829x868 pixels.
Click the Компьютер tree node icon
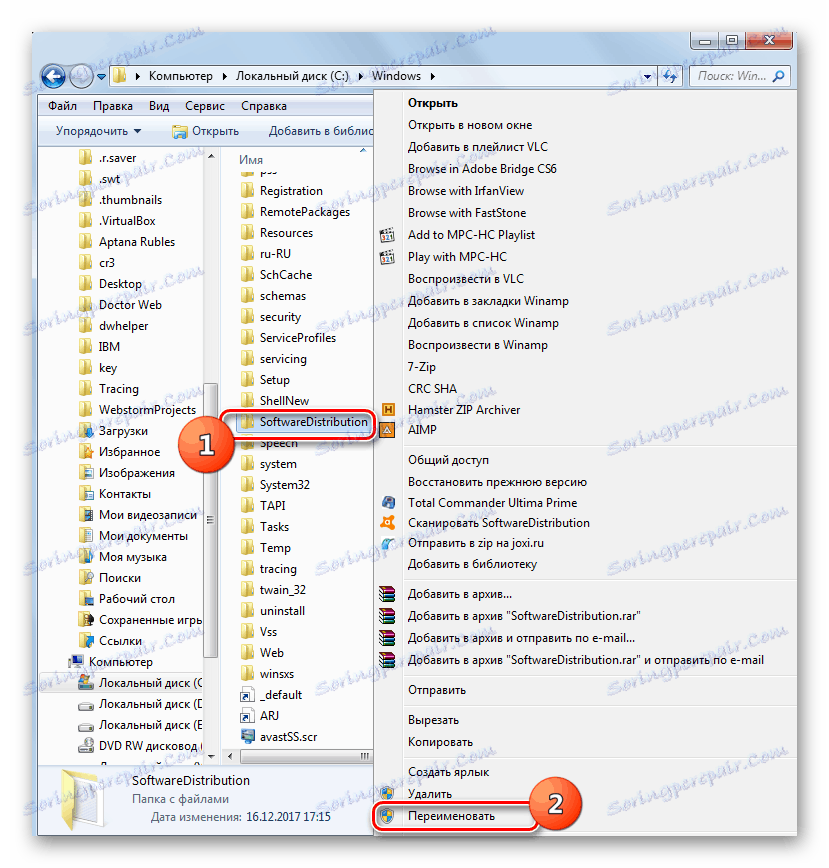click(75, 662)
